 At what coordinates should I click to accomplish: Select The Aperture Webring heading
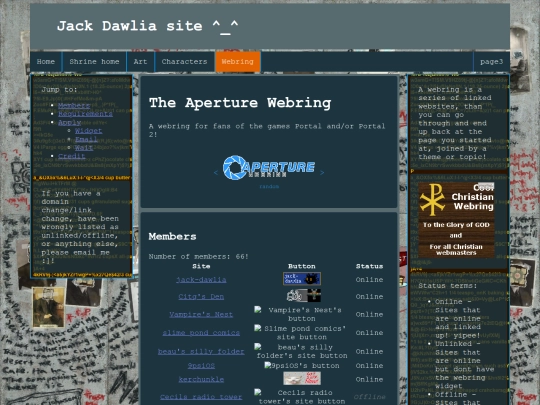click(x=240, y=103)
